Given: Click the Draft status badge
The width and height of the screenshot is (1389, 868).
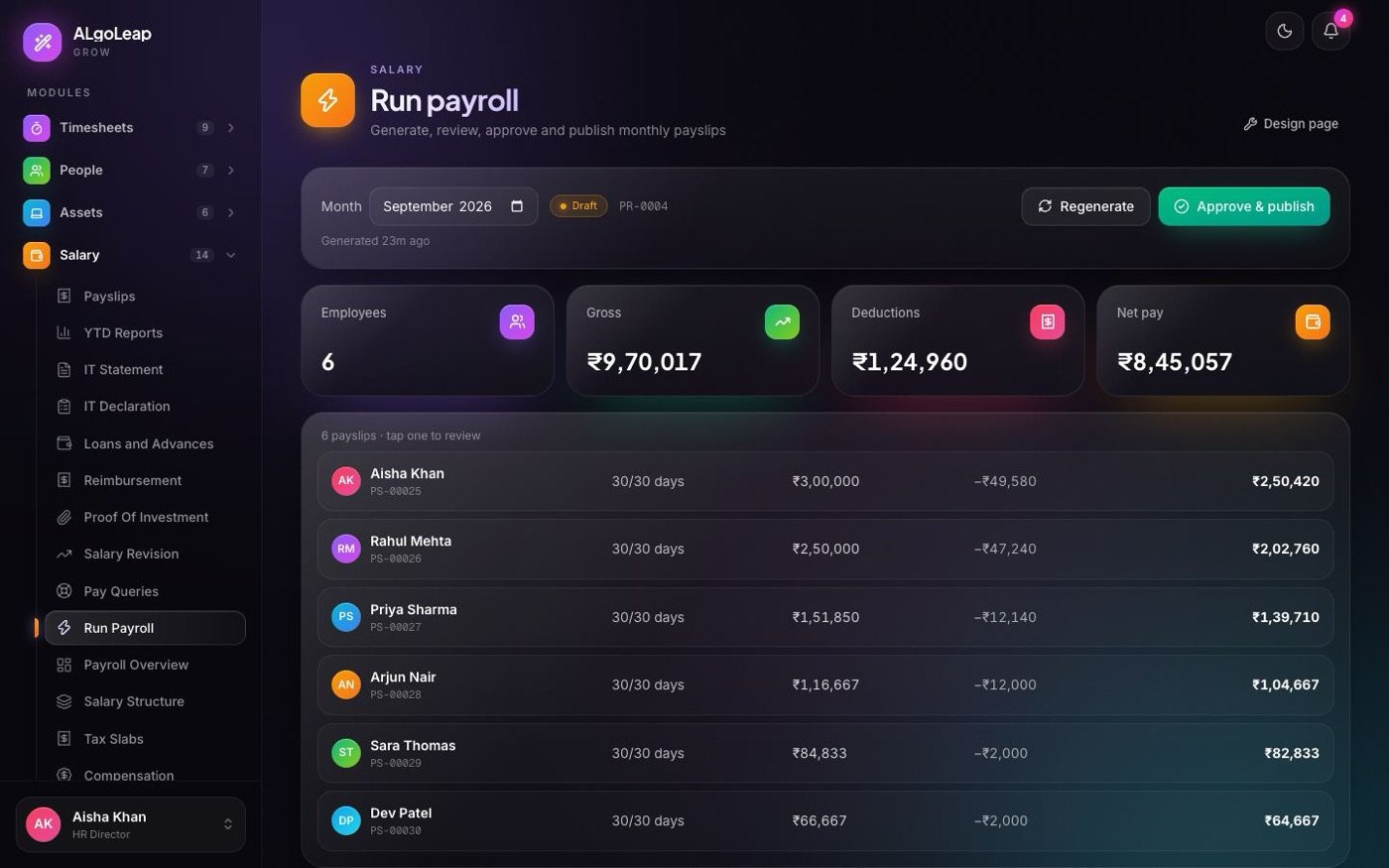Looking at the screenshot, I should pos(578,206).
